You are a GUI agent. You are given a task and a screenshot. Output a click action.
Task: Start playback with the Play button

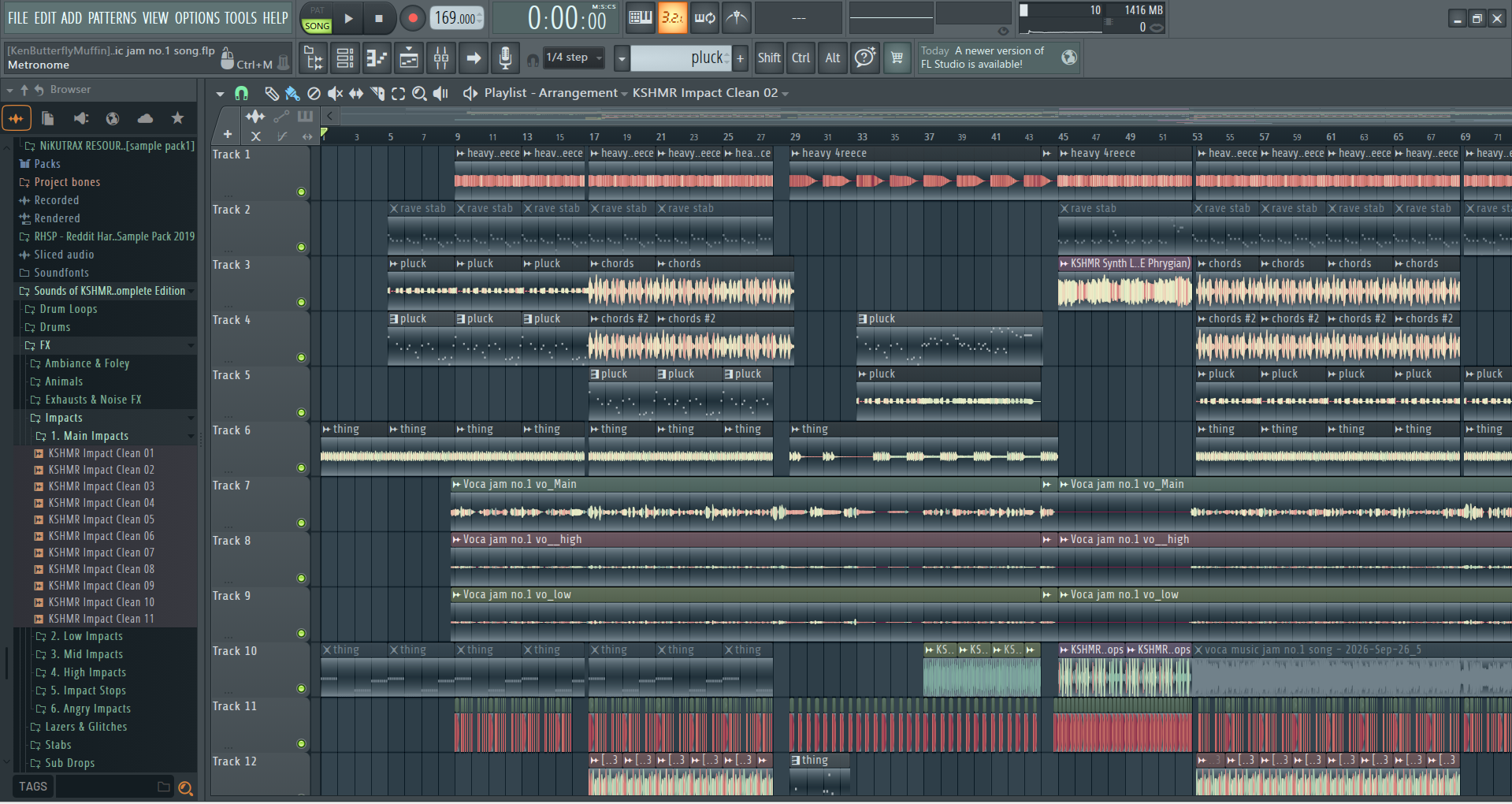pos(348,18)
